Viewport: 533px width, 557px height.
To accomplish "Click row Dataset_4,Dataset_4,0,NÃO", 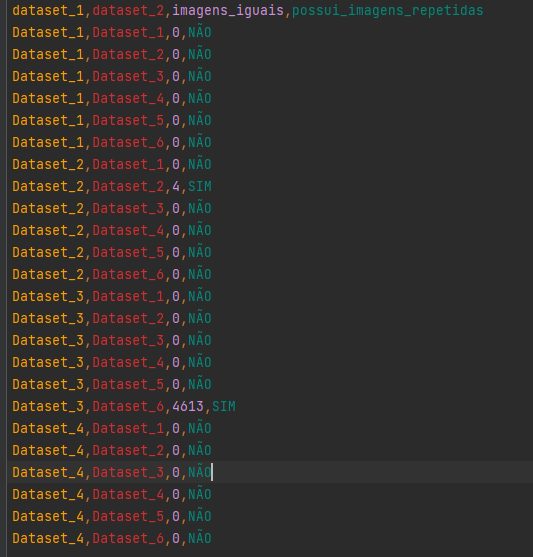I will tap(112, 494).
